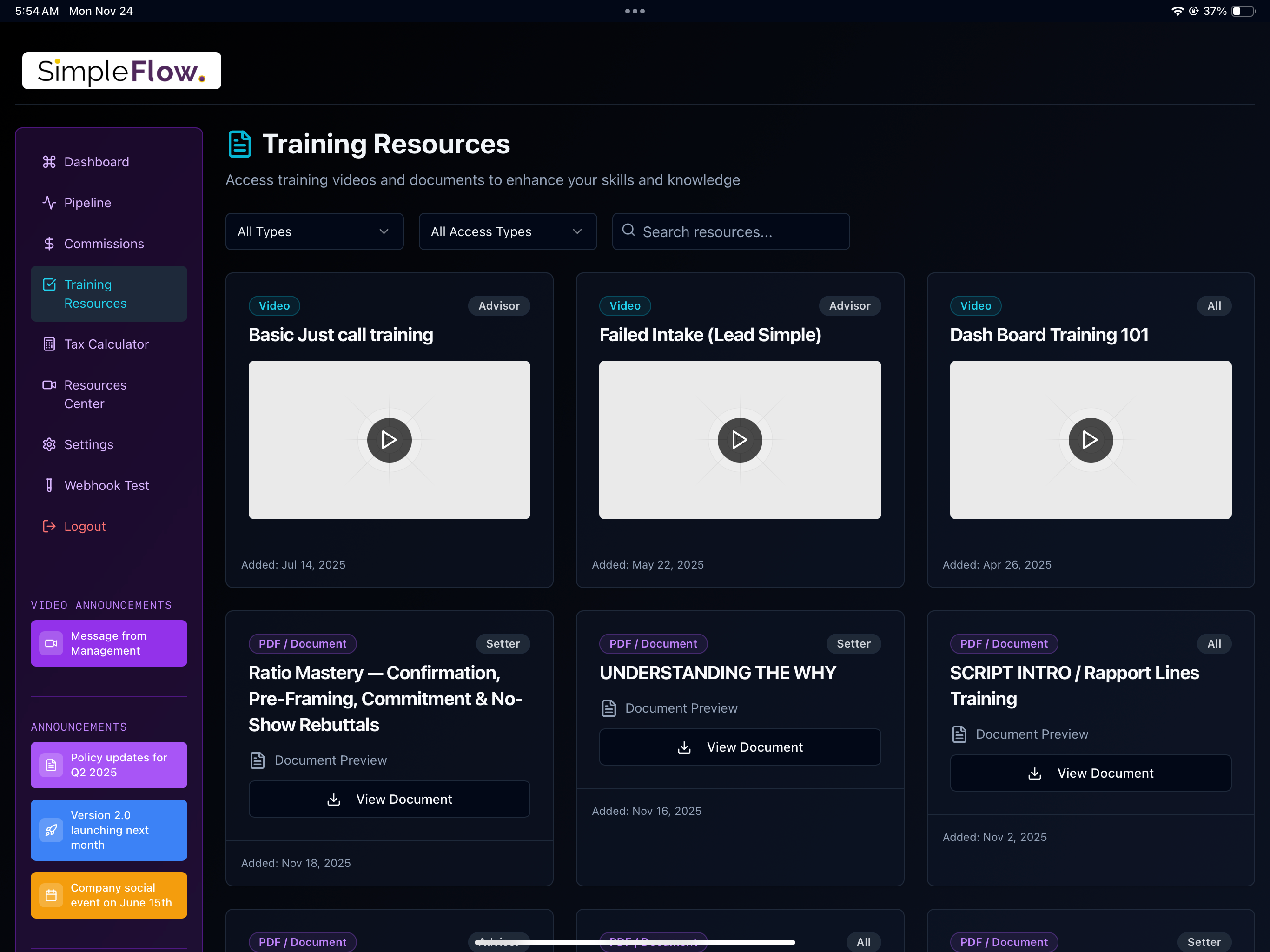Open Resources Center menu item
This screenshot has height=952, width=1270.
click(109, 394)
